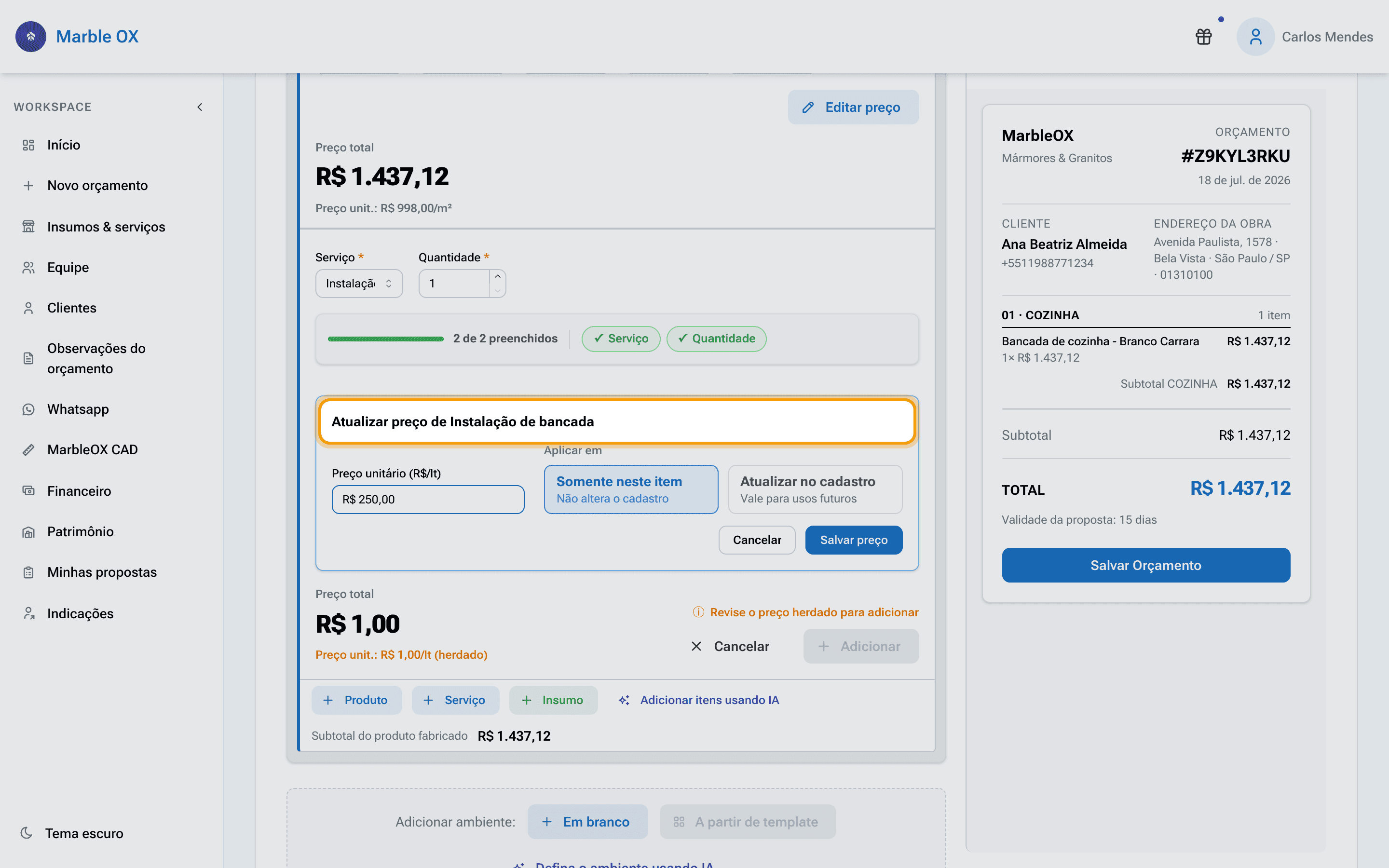The image size is (1389, 868).
Task: Add an Insumo to the item
Action: click(553, 700)
